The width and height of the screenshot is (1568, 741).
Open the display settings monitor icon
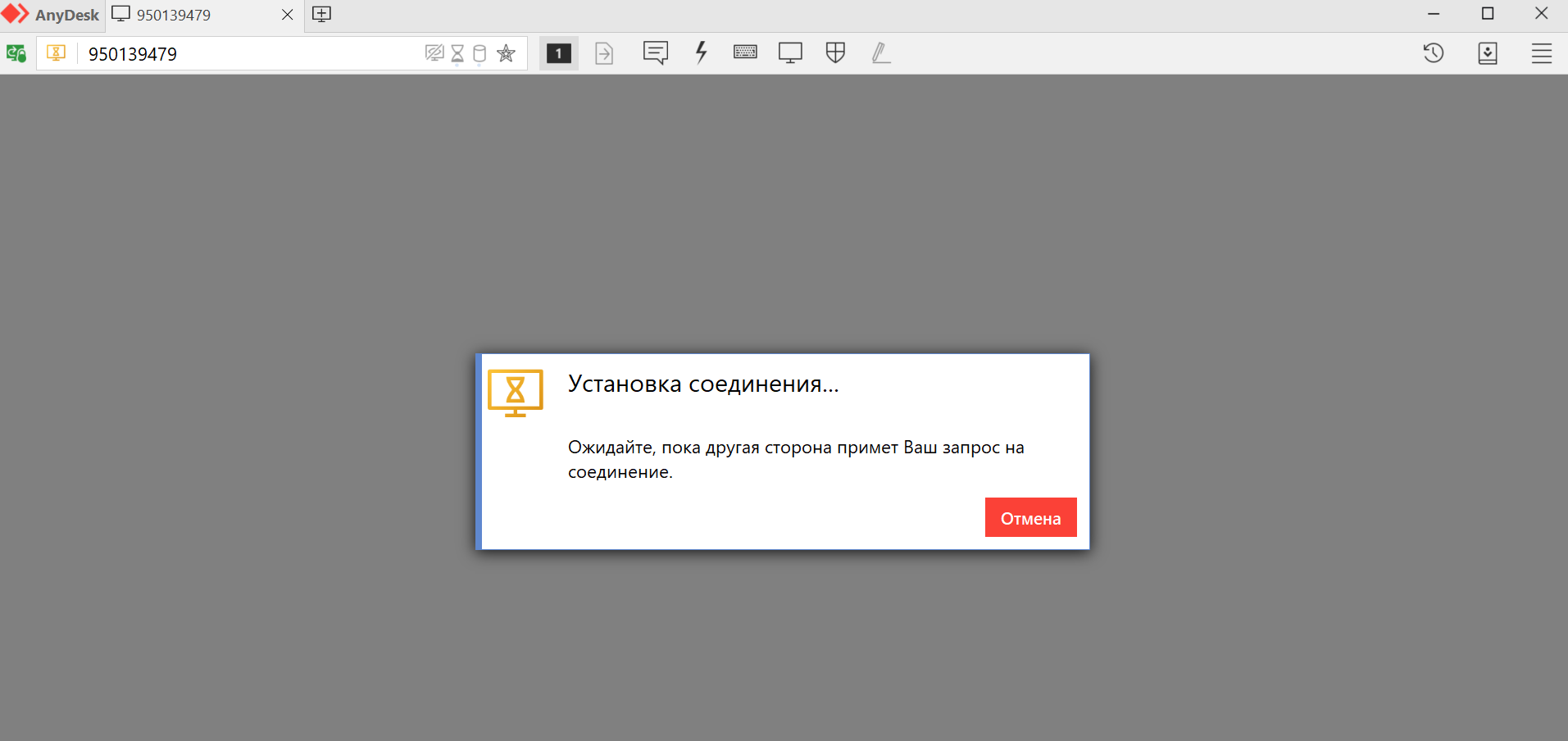[790, 53]
